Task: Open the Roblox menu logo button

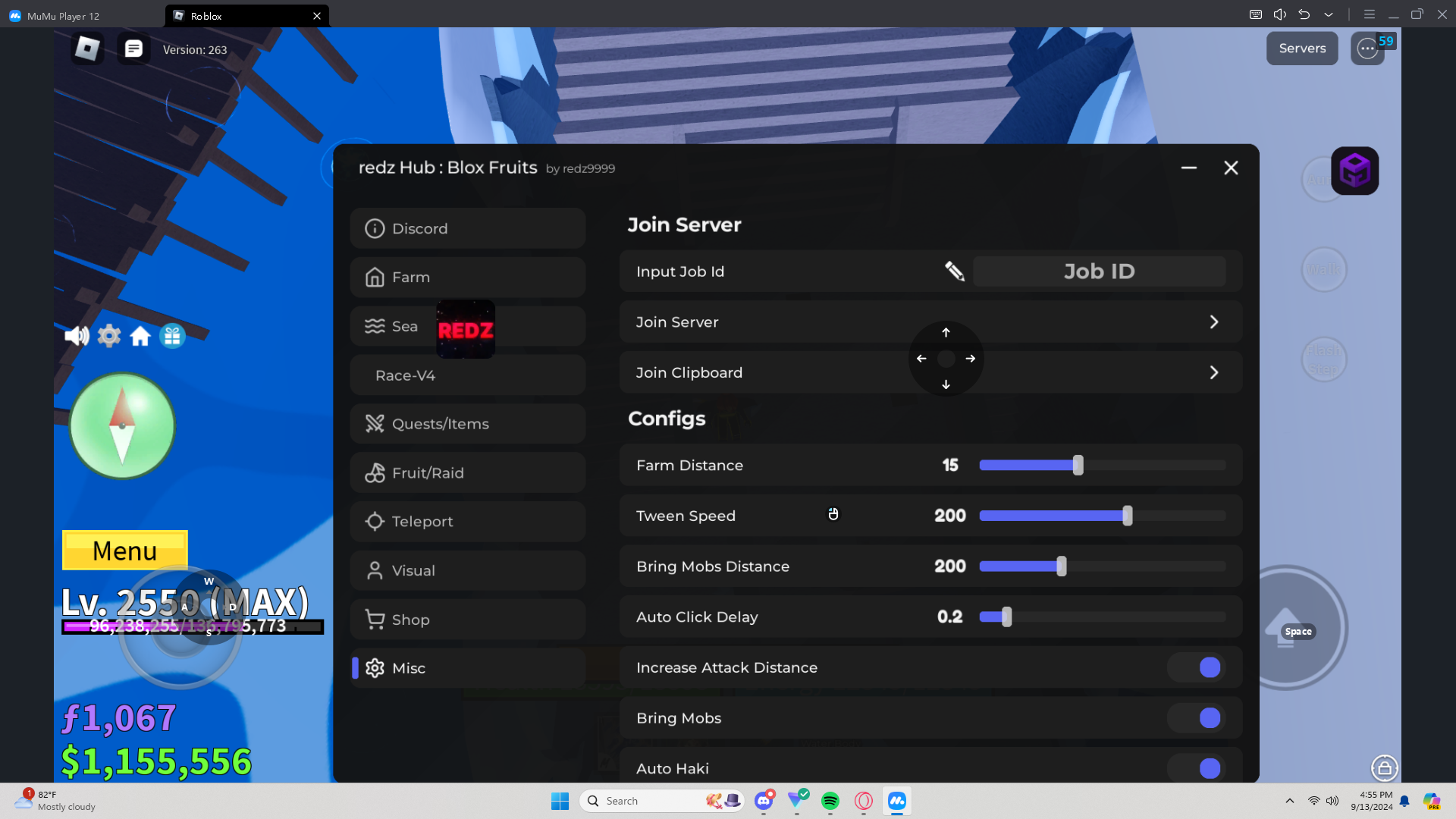Action: pos(87,49)
